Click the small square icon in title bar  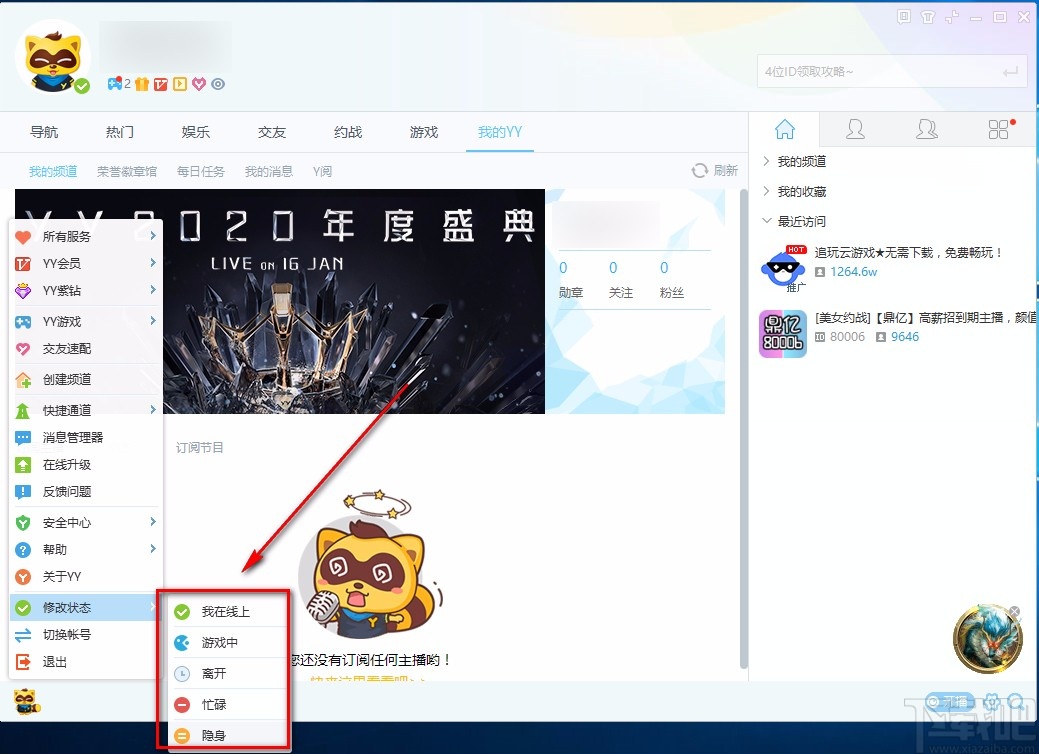903,17
